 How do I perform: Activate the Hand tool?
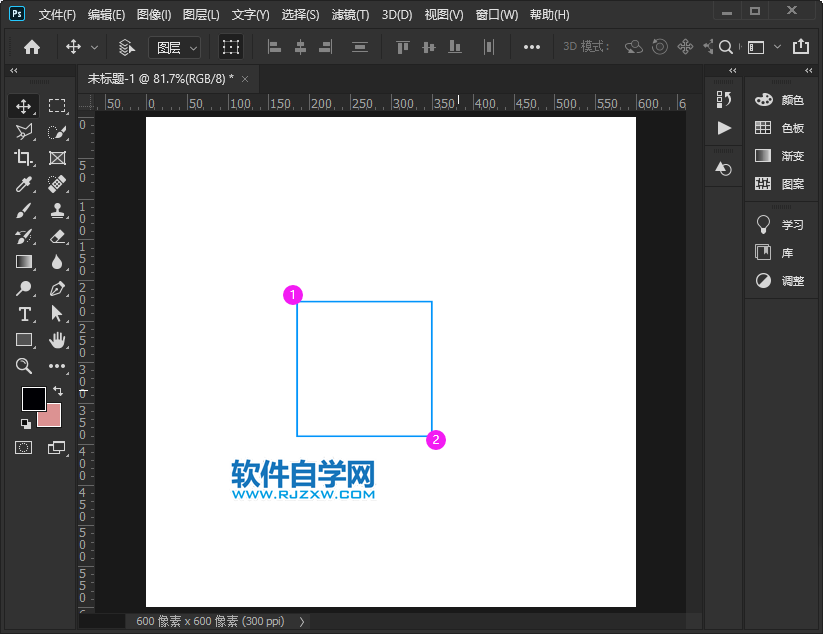tap(57, 340)
